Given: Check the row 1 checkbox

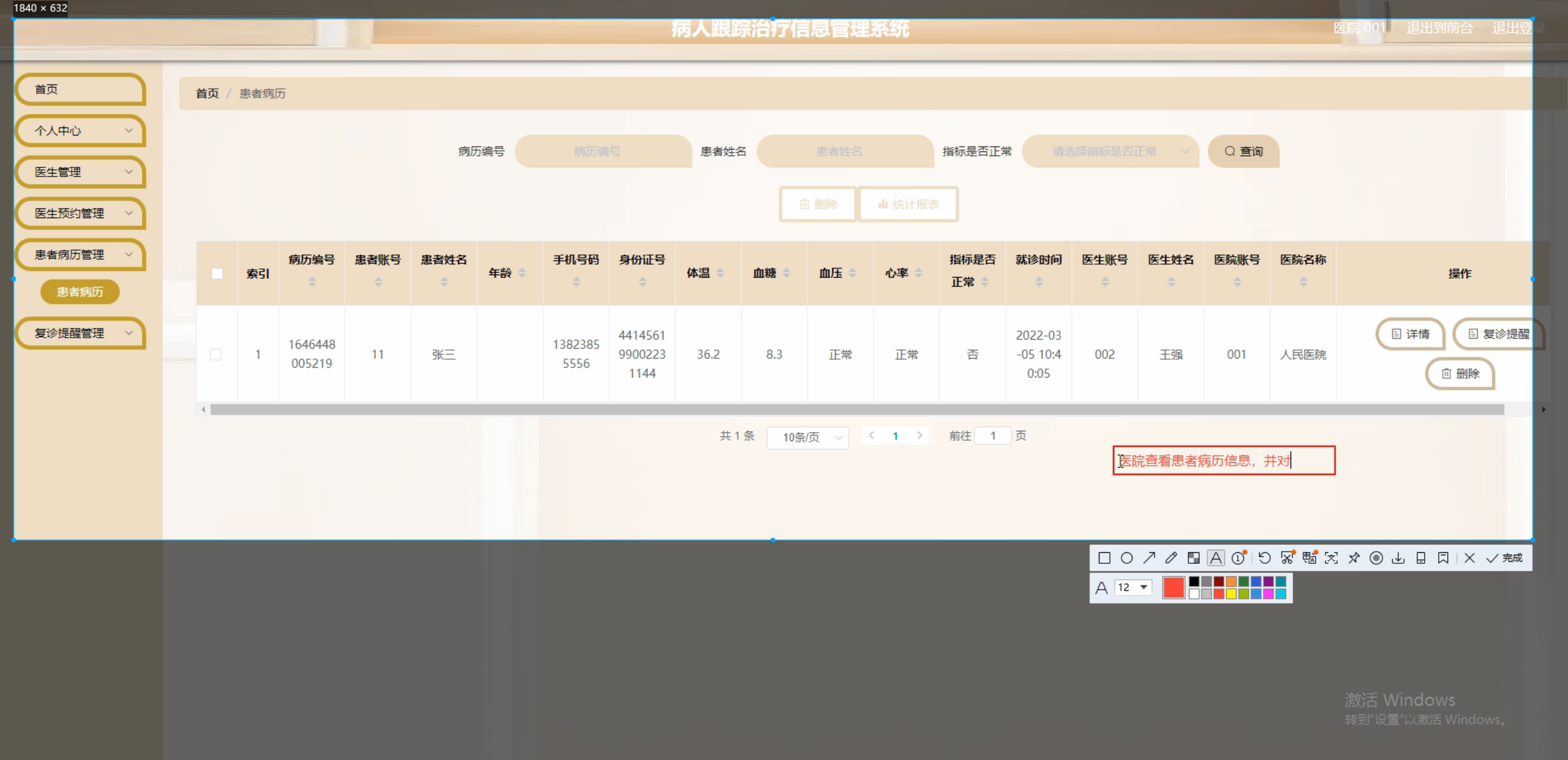Looking at the screenshot, I should [x=216, y=354].
